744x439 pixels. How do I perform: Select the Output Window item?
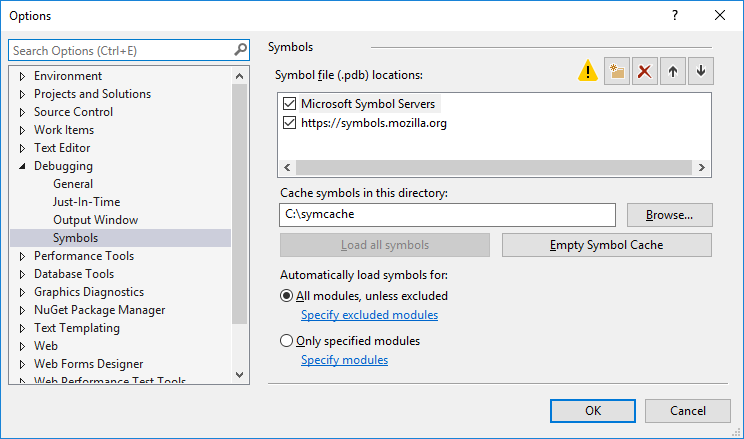click(x=96, y=220)
